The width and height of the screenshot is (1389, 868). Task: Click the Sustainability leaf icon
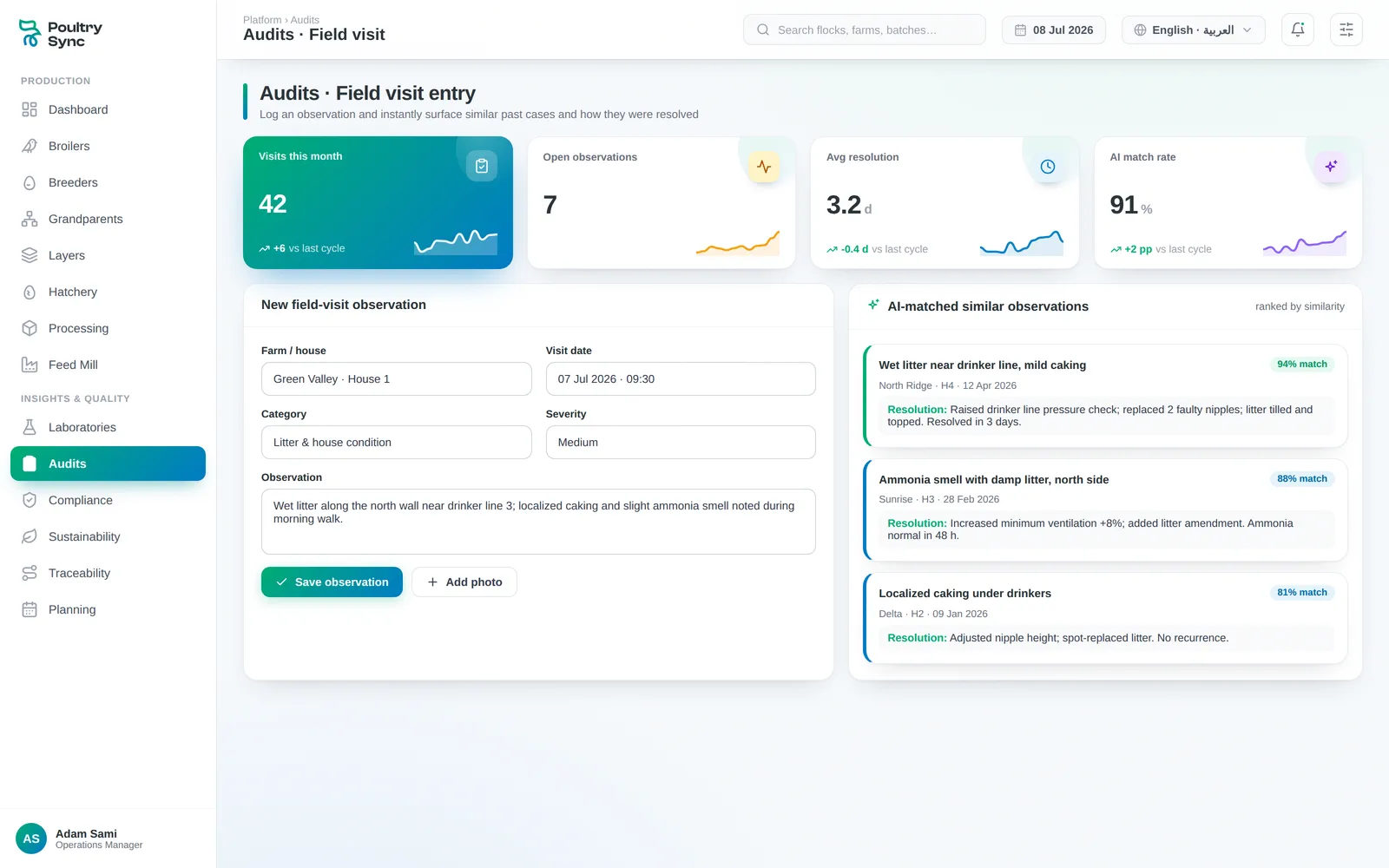[30, 536]
